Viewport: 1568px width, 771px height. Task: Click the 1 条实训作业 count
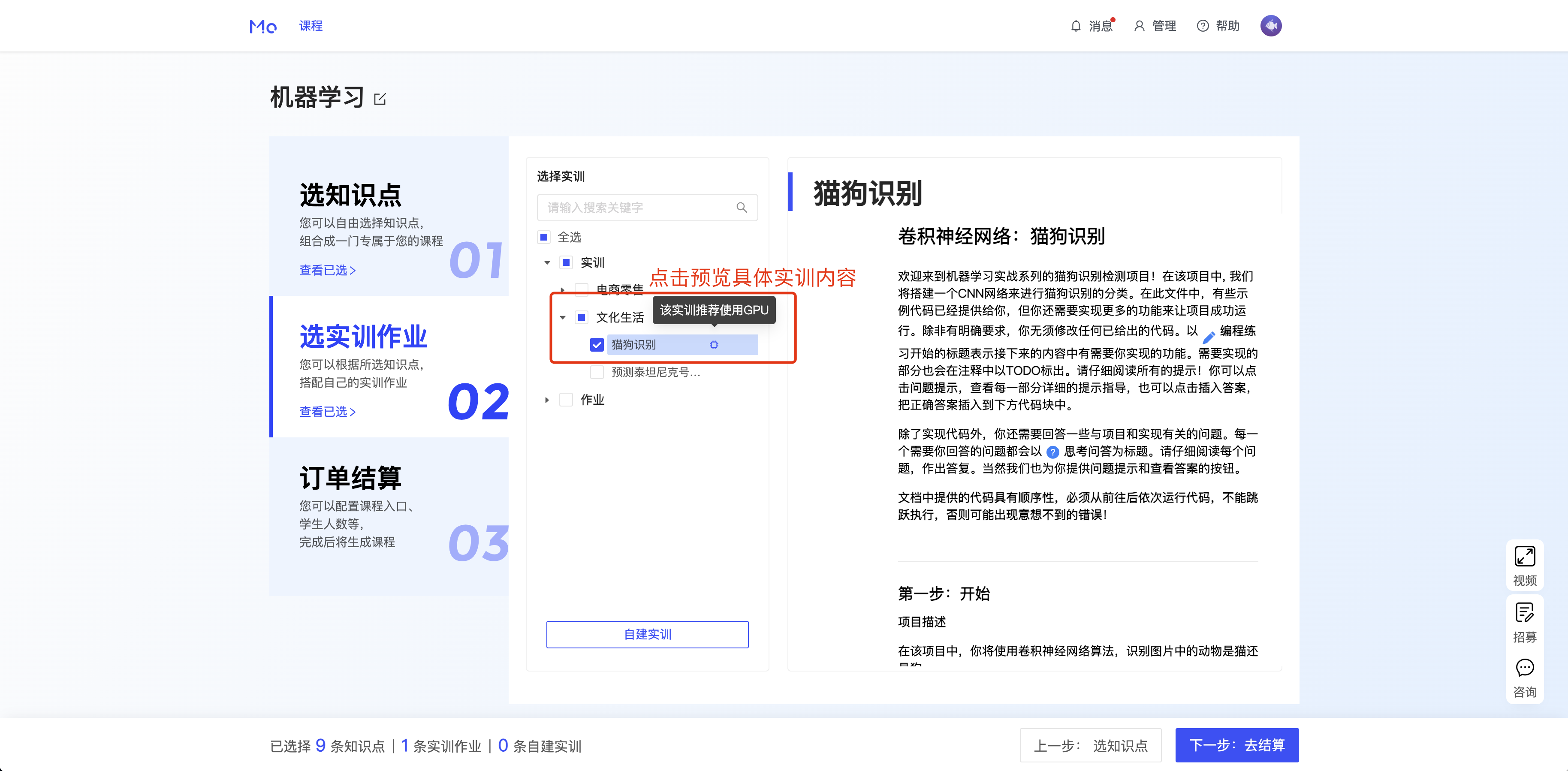[441, 745]
